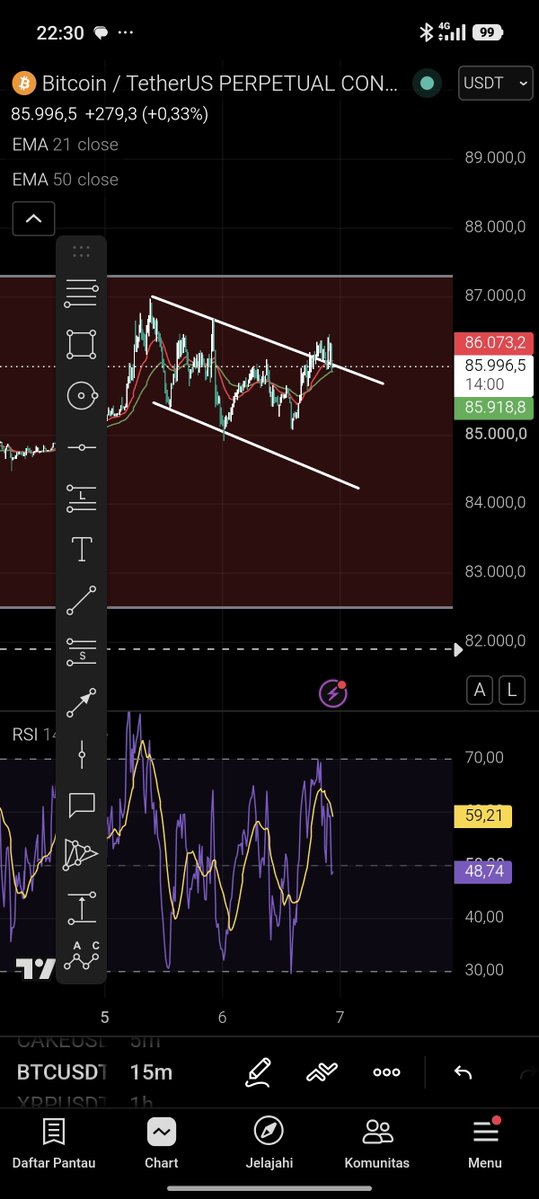Select the Price range measure tool

point(82,908)
